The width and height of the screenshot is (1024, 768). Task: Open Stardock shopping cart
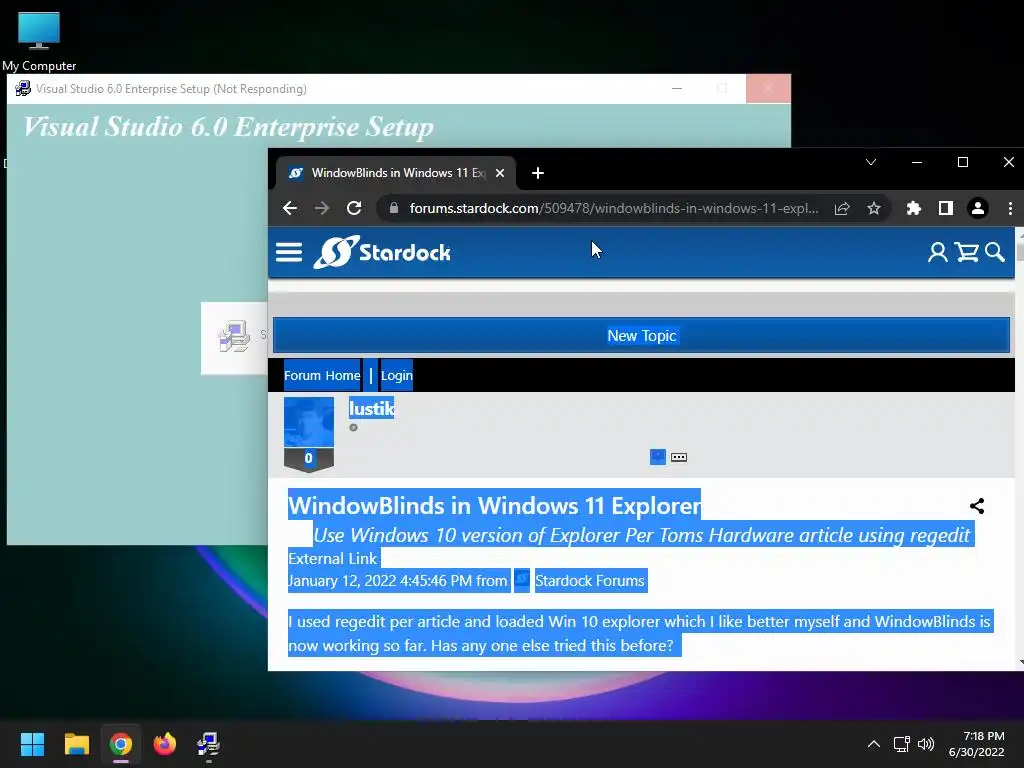(x=967, y=252)
